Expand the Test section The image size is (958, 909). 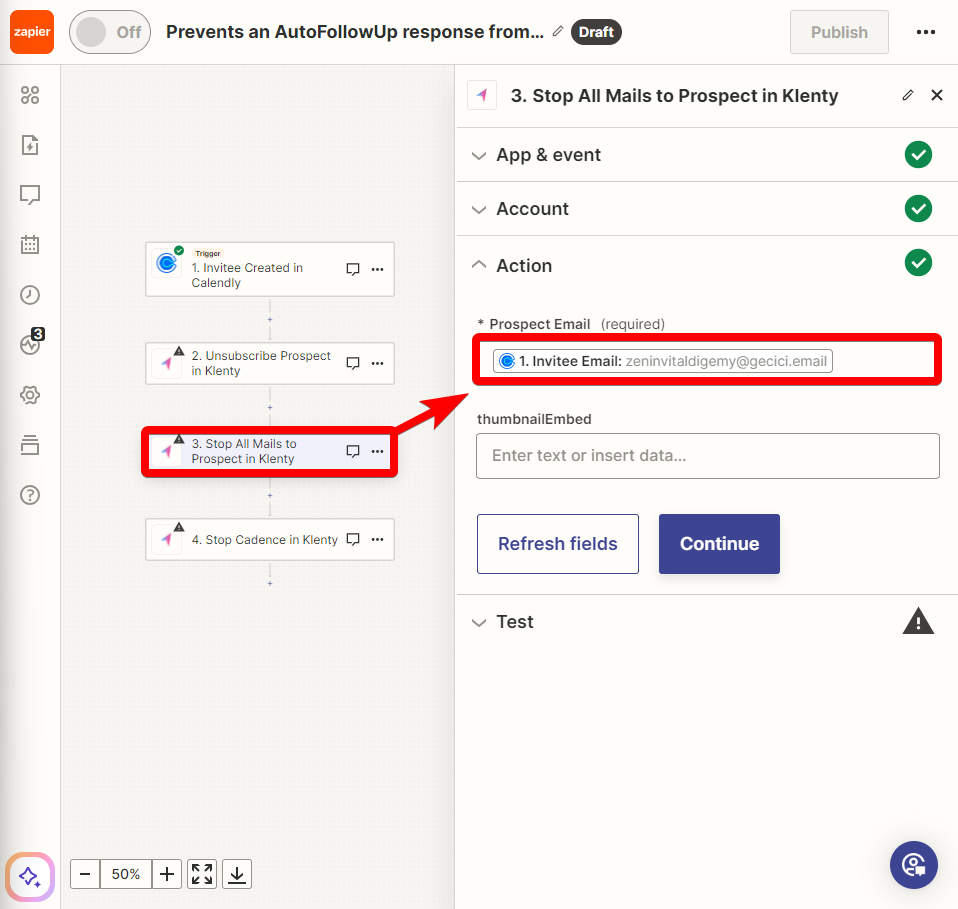click(x=707, y=622)
